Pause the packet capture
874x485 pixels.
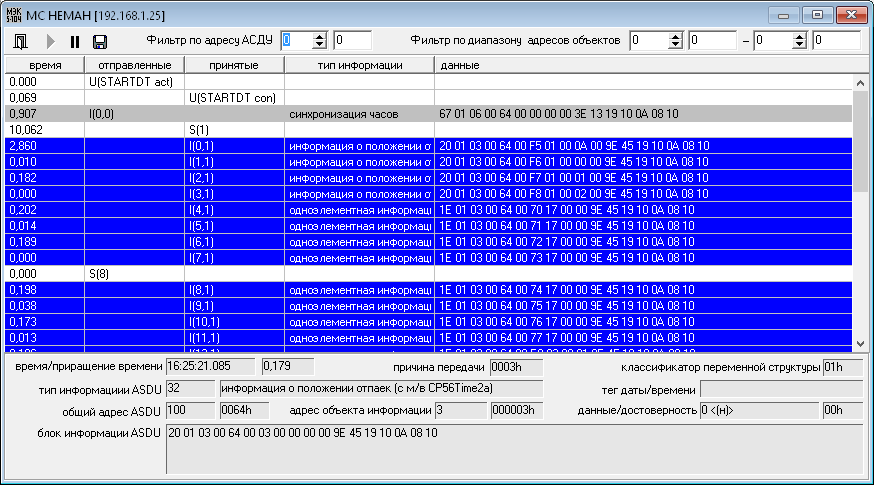click(74, 41)
